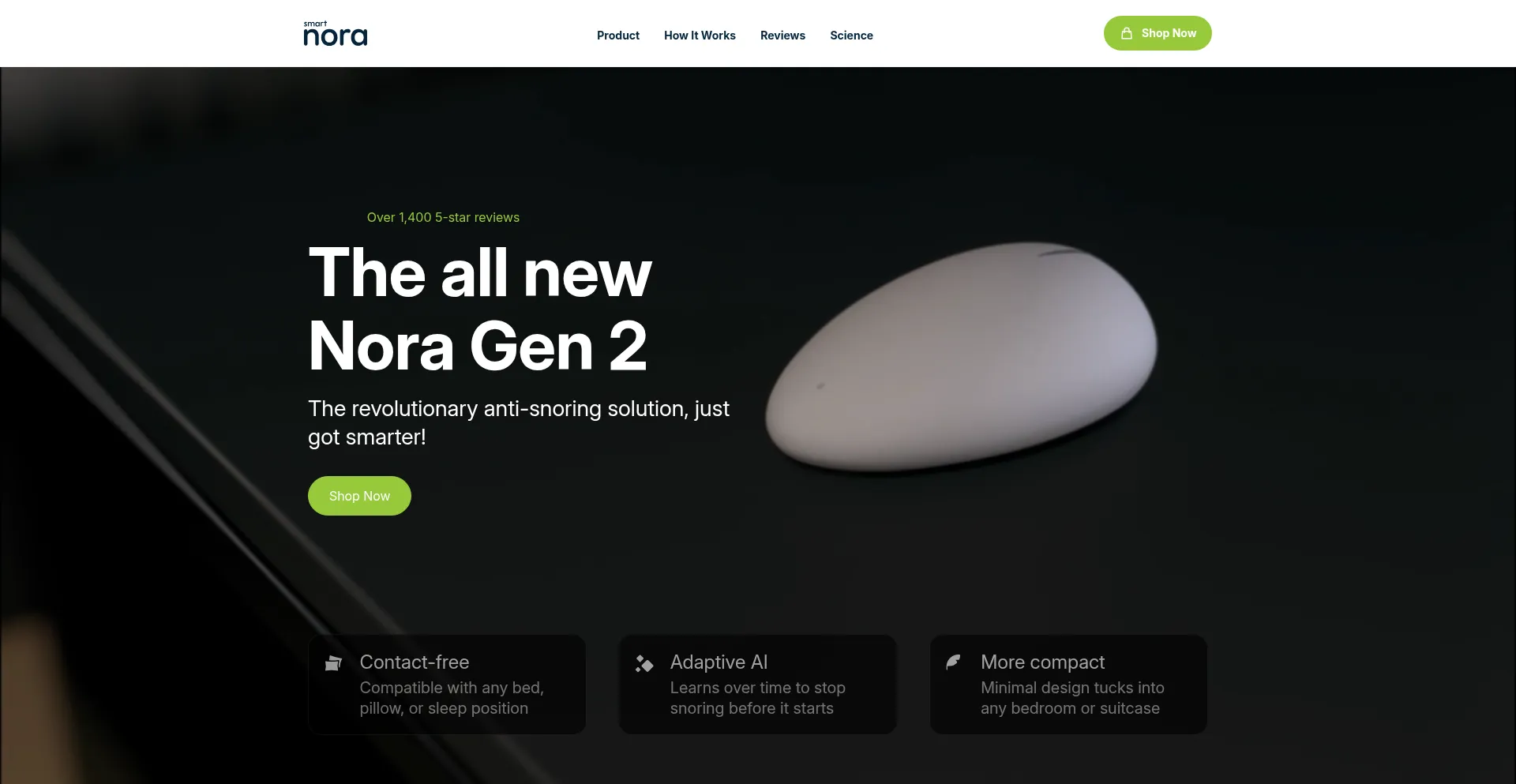Click the "The all new Nora Gen 2" headline
The width and height of the screenshot is (1516, 784).
point(480,309)
